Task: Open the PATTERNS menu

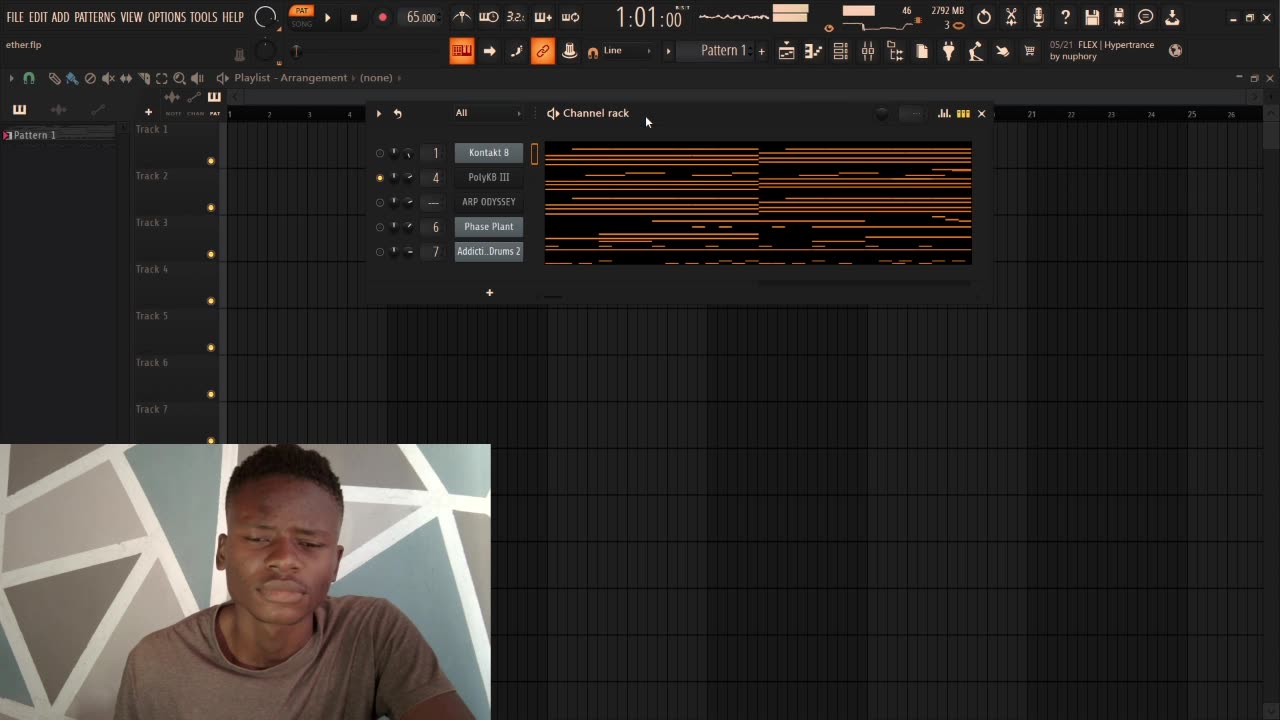Action: (x=95, y=17)
